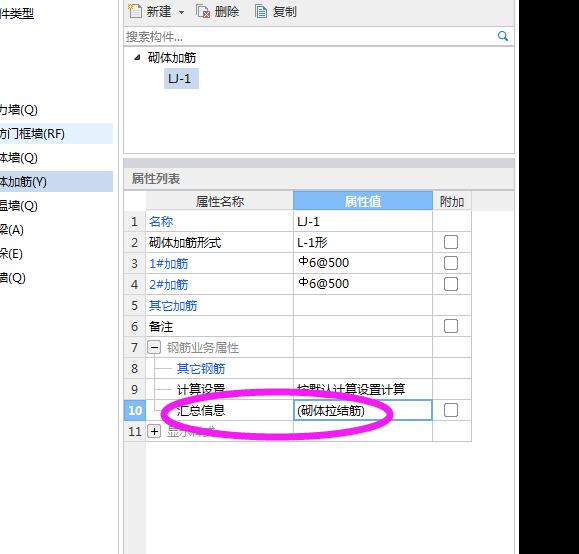Collapse the 钢筋业务属性 group
The image size is (579, 554).
pos(154,347)
